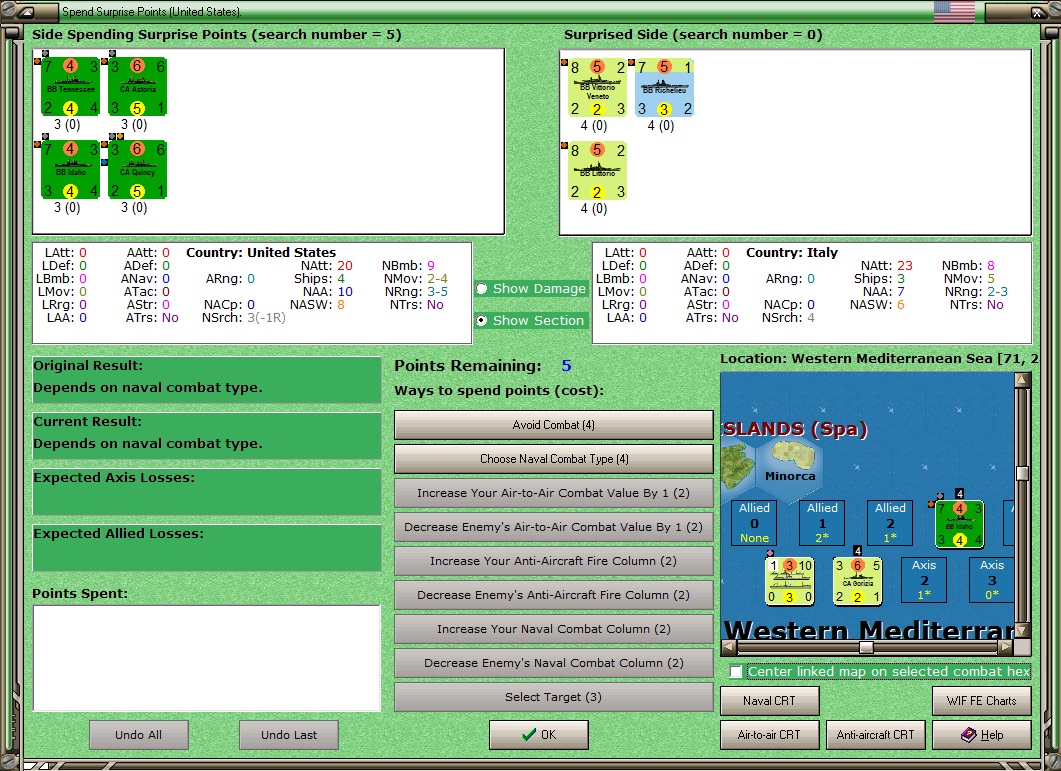Select the BB Richelieu ship counter

pyautogui.click(x=664, y=88)
